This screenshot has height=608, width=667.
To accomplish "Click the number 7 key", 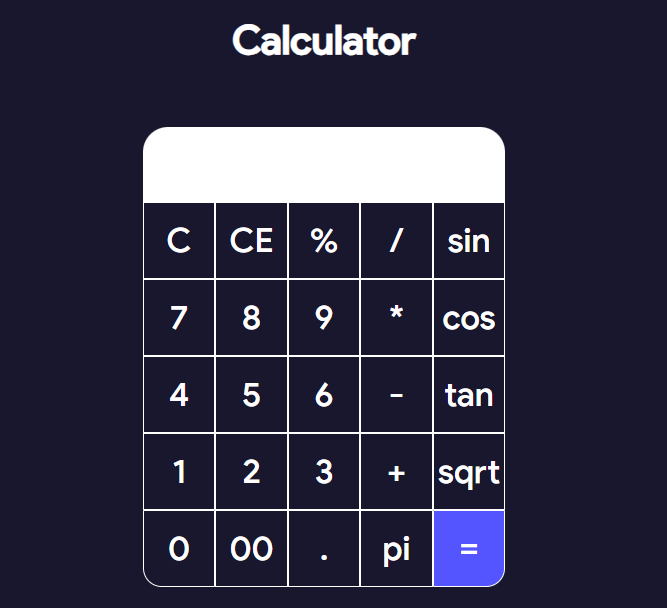I will tap(179, 318).
